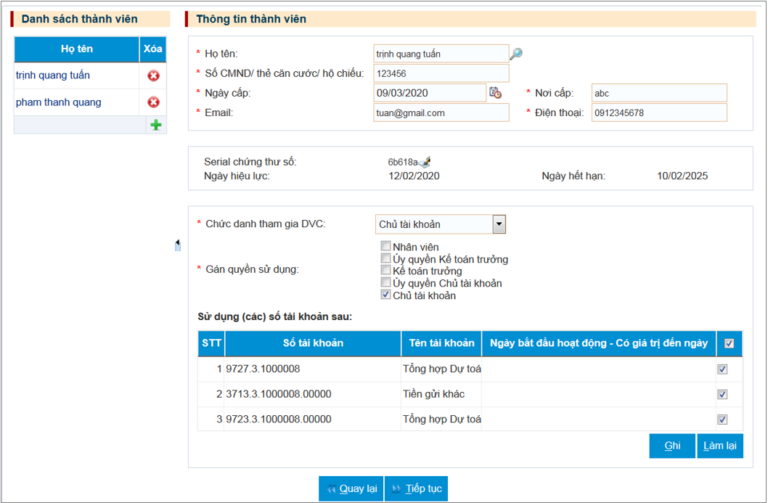Tick the Nhân viên checkbox
This screenshot has height=503, width=768.
coord(386,246)
